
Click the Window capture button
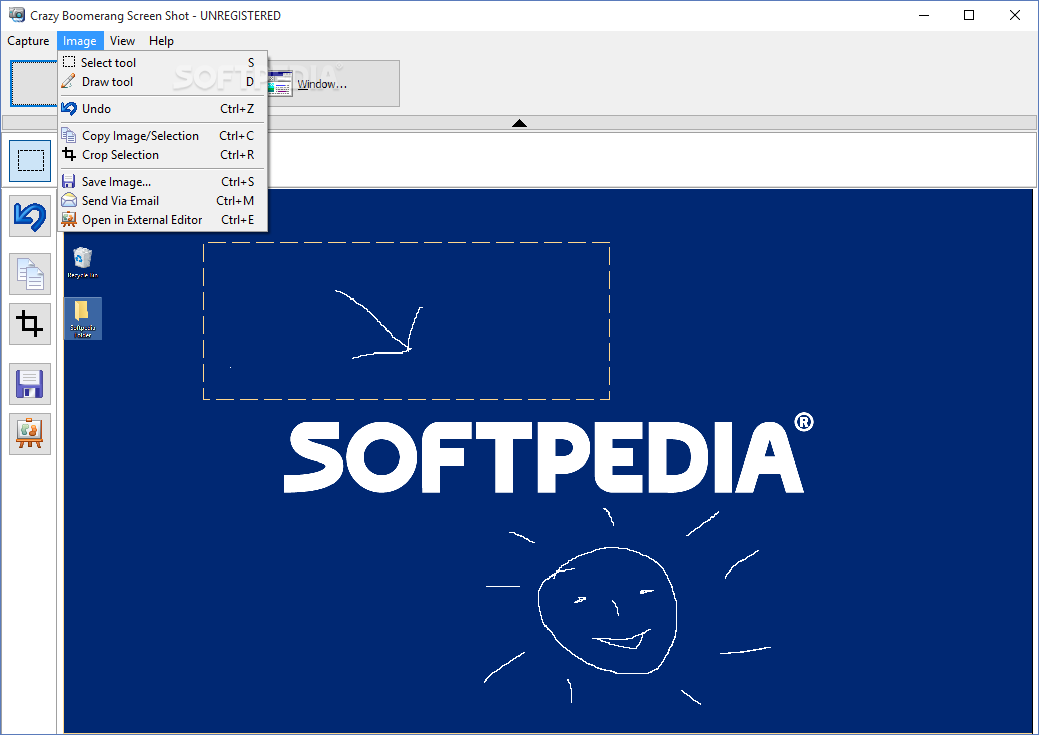click(x=333, y=84)
